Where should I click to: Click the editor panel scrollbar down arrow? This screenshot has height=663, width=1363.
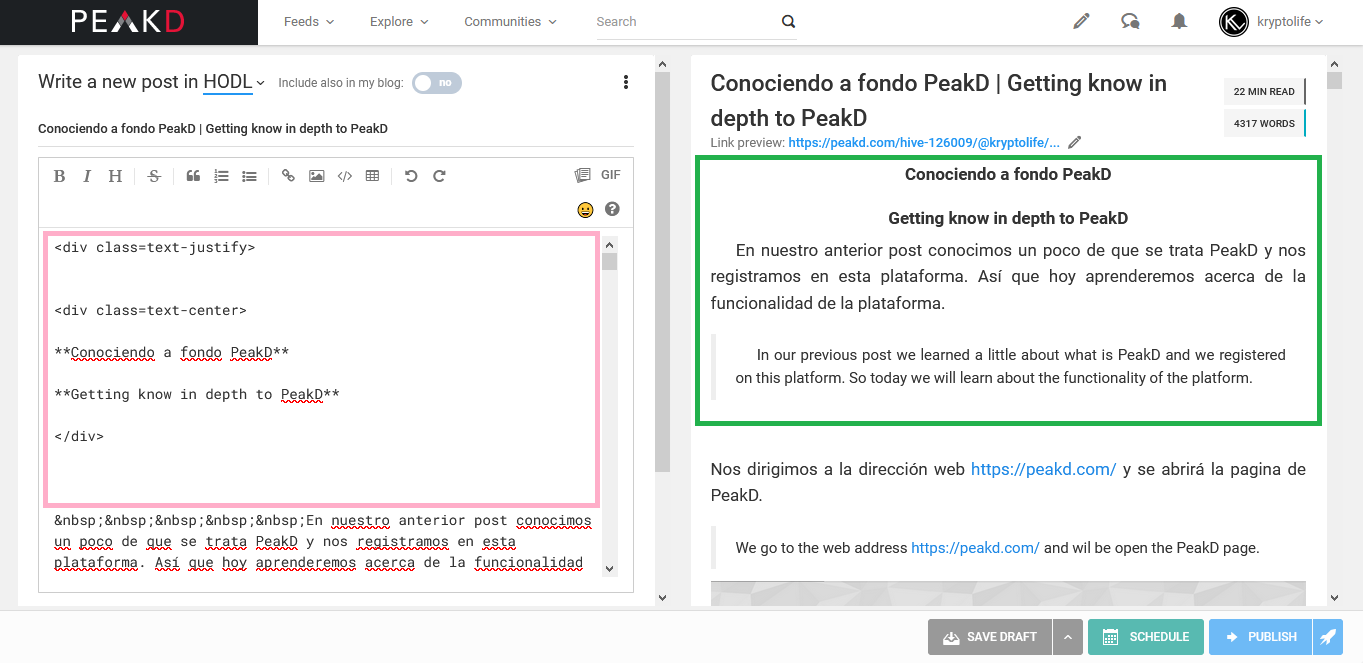click(x=662, y=597)
